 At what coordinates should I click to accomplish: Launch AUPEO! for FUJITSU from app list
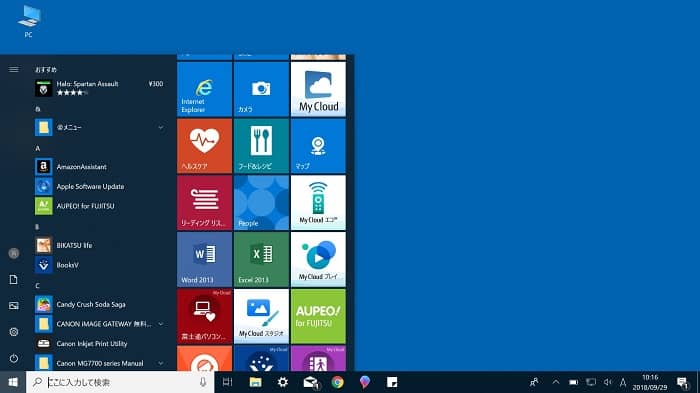(x=100, y=206)
